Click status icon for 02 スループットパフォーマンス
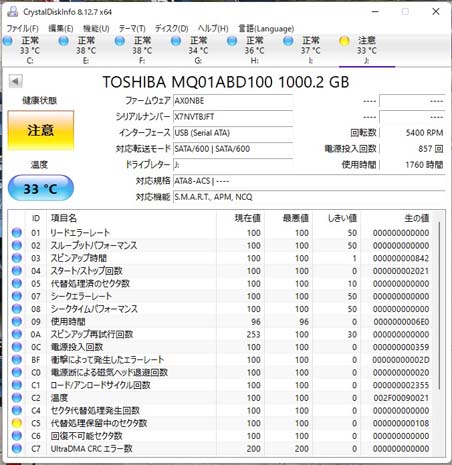This screenshot has width=452, height=465. click(17, 245)
